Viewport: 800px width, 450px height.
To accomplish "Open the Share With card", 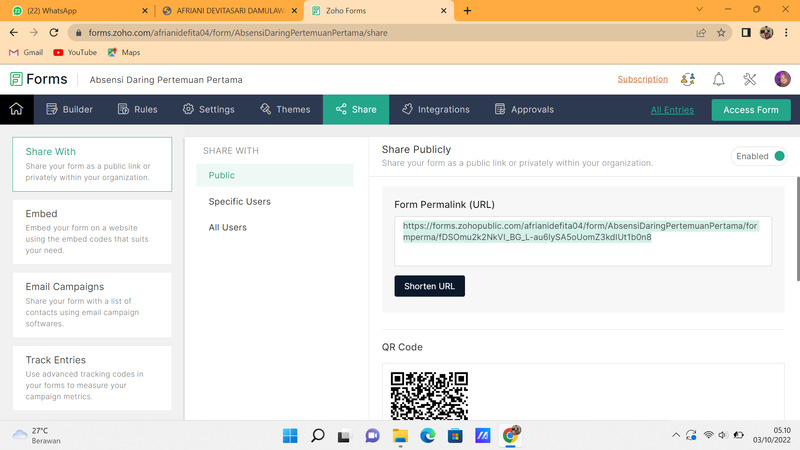I will click(92, 164).
